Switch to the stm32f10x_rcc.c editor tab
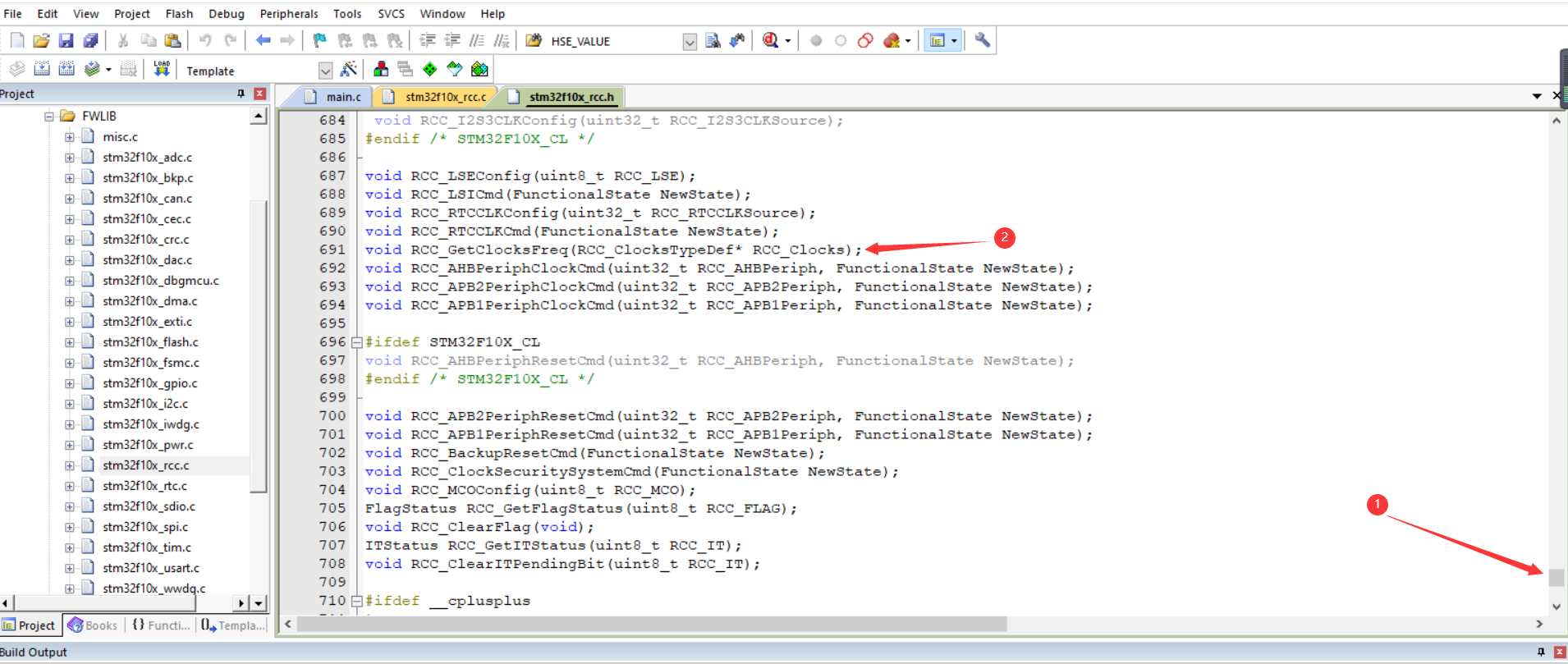Image resolution: width=1568 pixels, height=664 pixels. (437, 97)
